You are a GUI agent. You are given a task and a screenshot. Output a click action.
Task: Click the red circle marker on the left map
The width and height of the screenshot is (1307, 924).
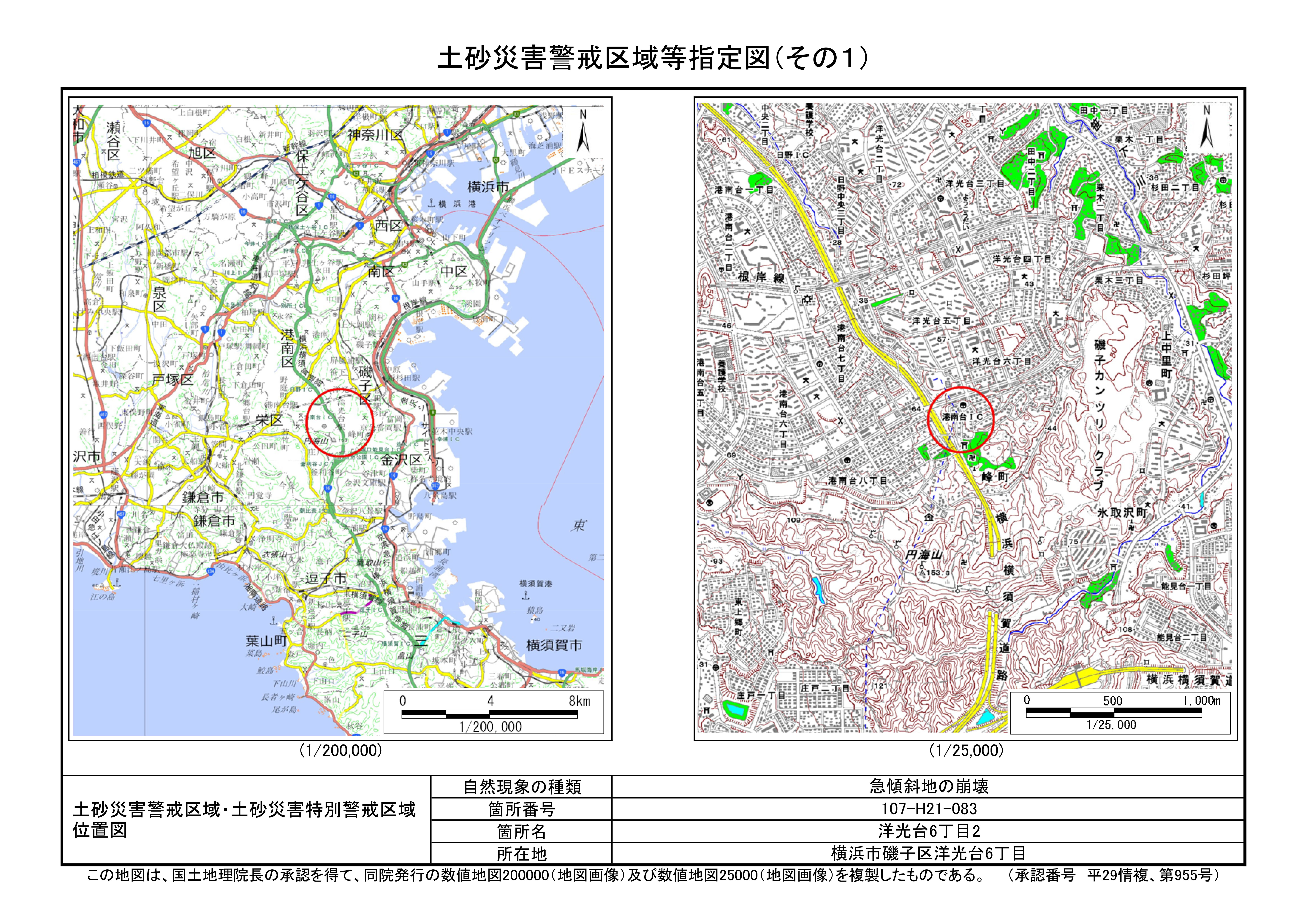340,422
